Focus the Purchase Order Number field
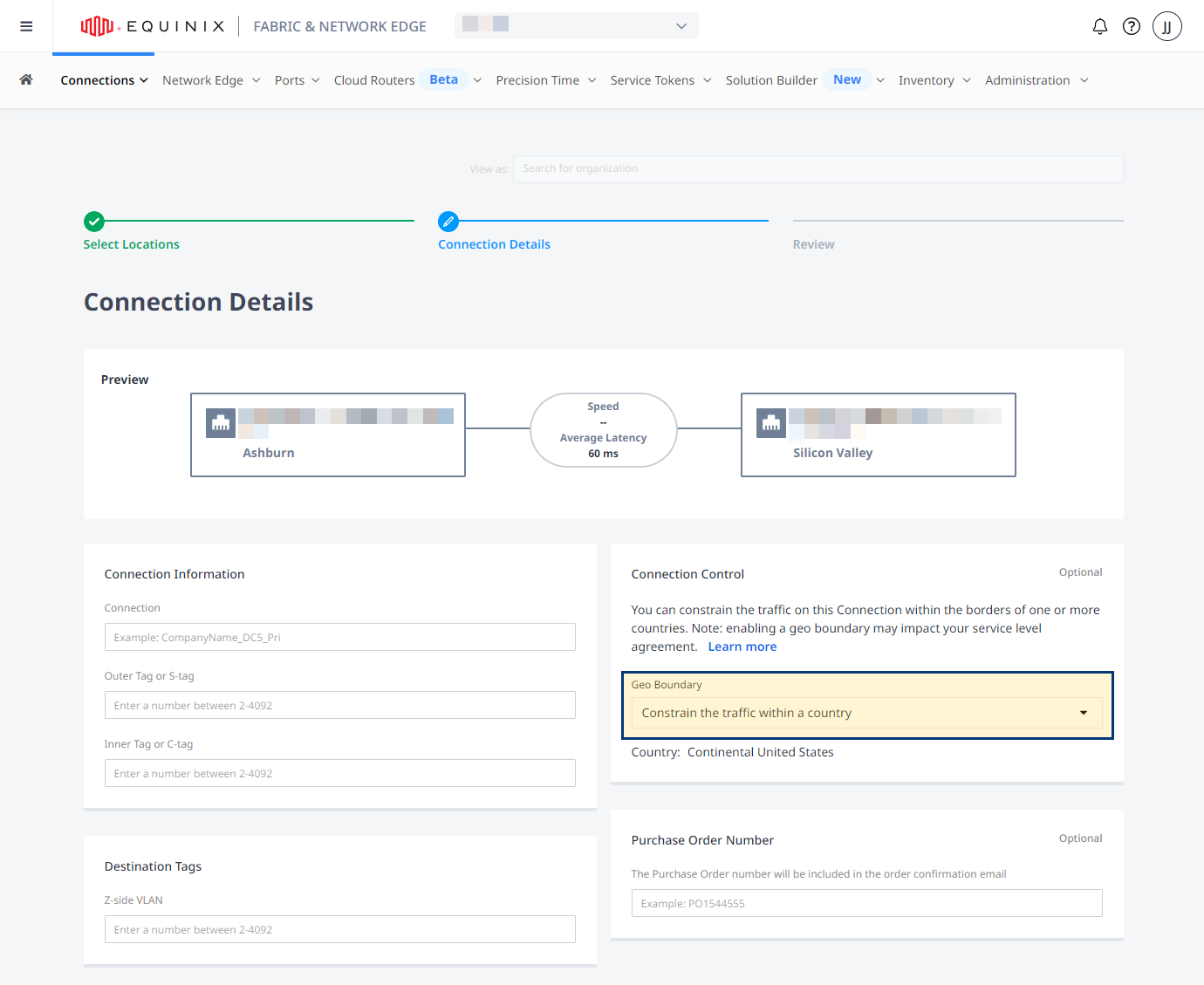Screen dimensions: 1204x985 click(x=867, y=903)
